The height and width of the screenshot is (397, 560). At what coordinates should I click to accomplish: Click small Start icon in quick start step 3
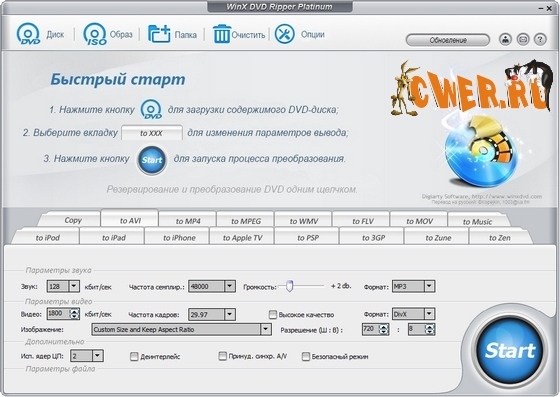pyautogui.click(x=152, y=160)
